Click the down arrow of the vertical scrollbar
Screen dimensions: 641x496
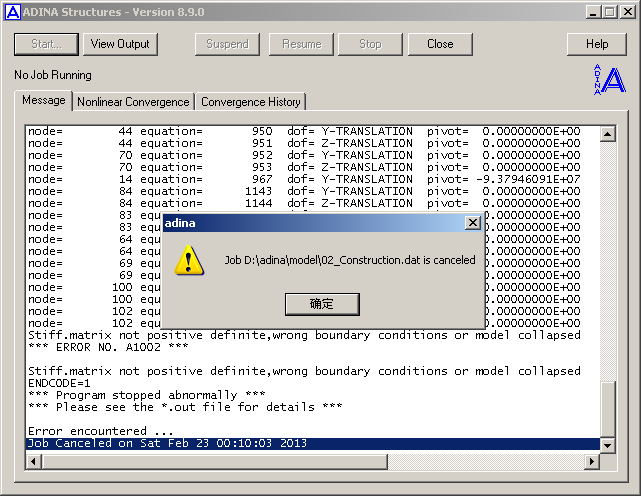(x=606, y=443)
